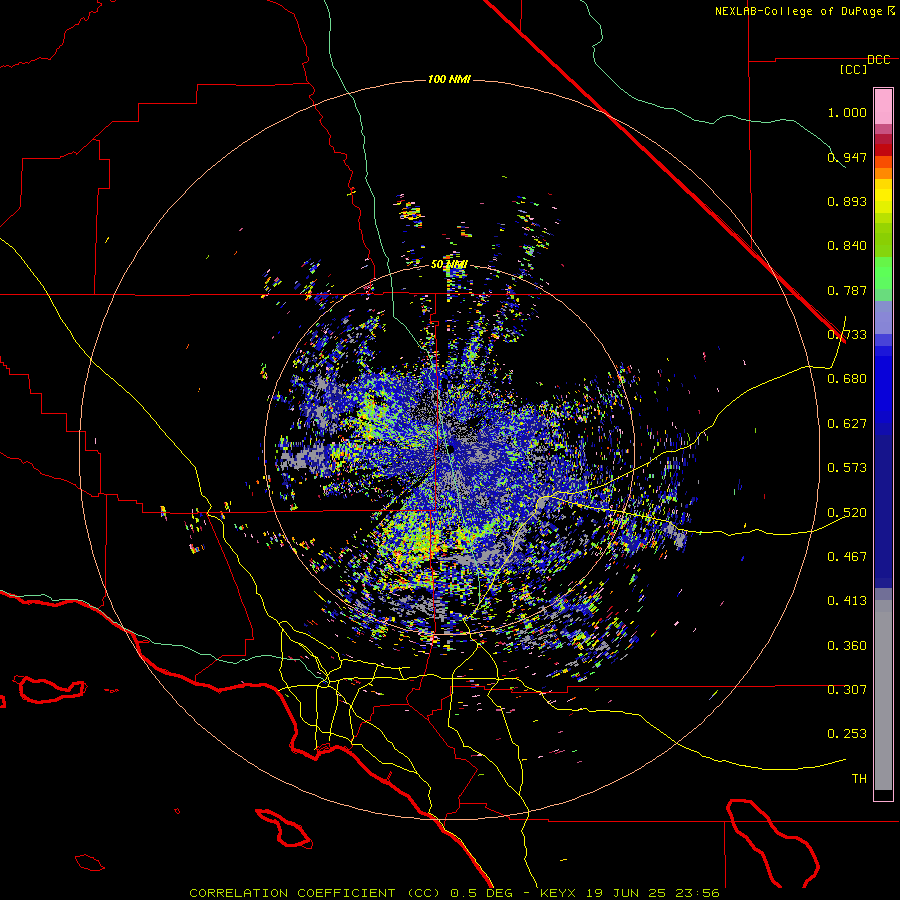The width and height of the screenshot is (900, 900).
Task: Click the 0.360 scale value
Action: point(847,646)
